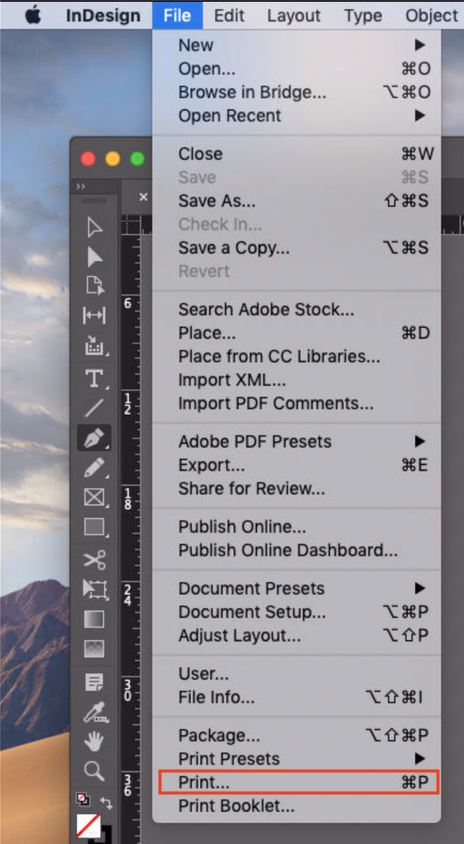The image size is (464, 844).
Task: Select the Page tool
Action: [95, 286]
